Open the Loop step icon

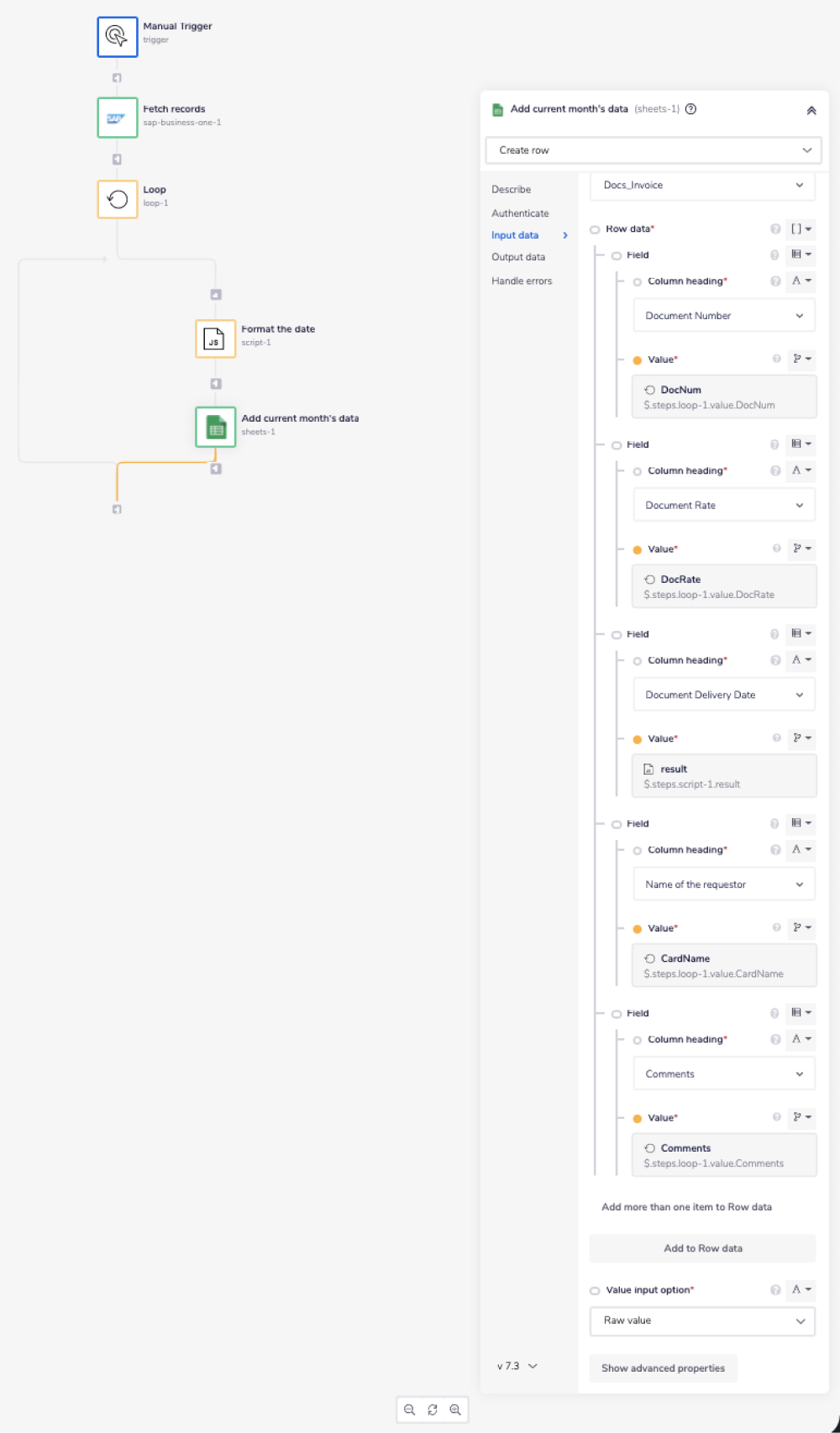pyautogui.click(x=117, y=199)
